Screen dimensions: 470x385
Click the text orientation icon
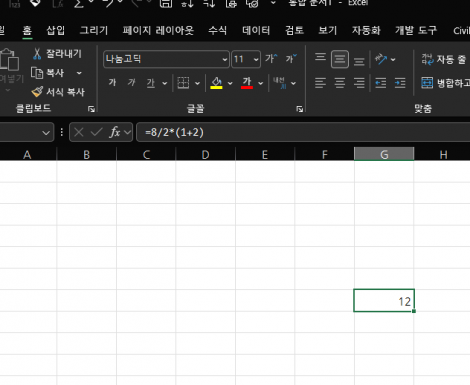(x=381, y=59)
